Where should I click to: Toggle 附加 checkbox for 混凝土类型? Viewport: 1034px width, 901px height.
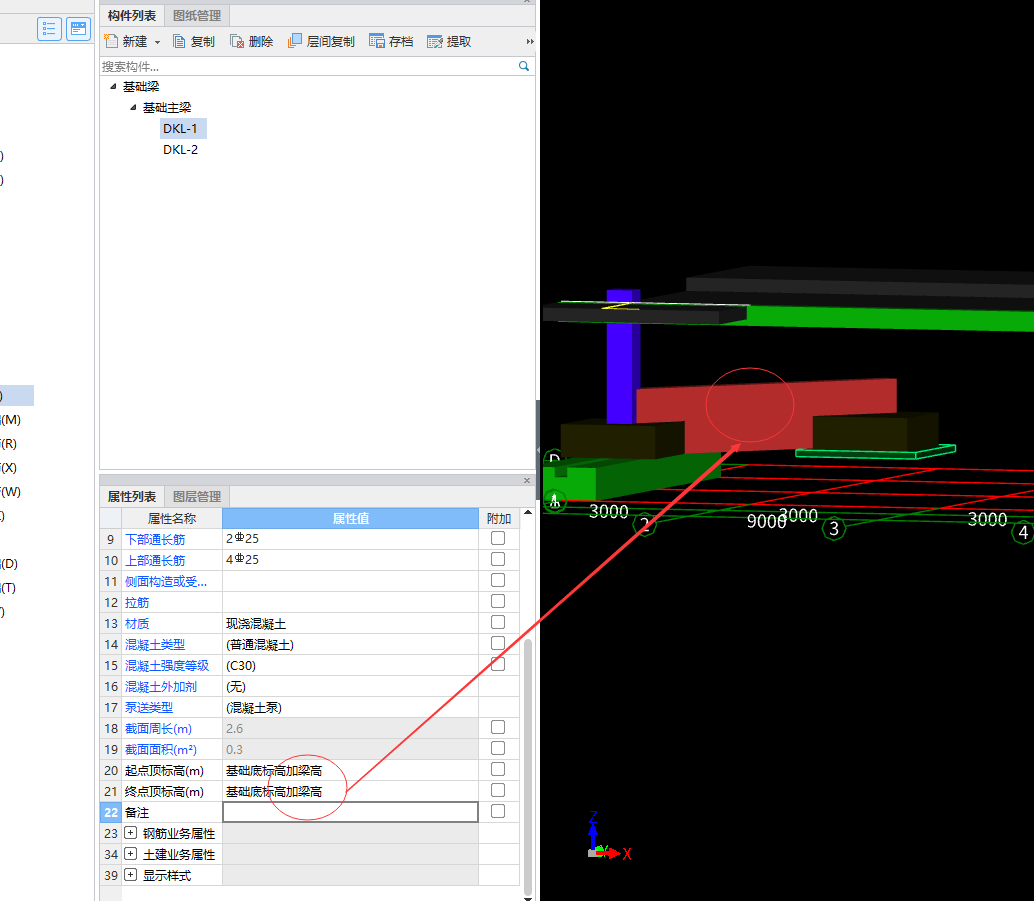(498, 643)
